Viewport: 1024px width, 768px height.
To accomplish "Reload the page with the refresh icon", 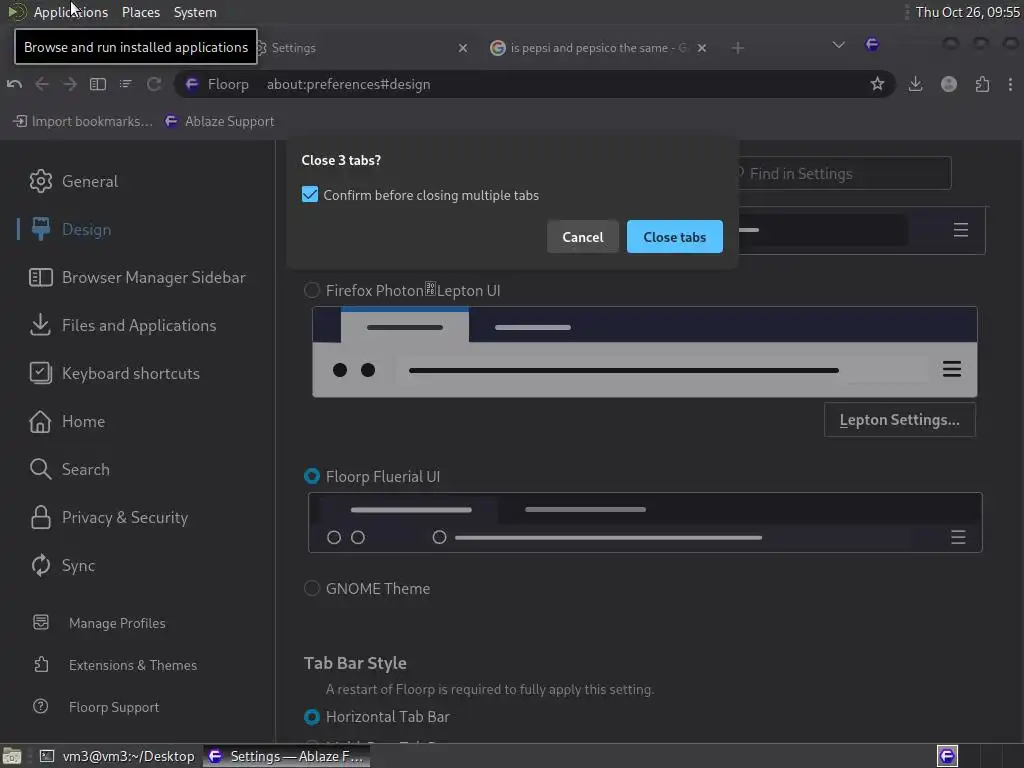I will pyautogui.click(x=154, y=84).
